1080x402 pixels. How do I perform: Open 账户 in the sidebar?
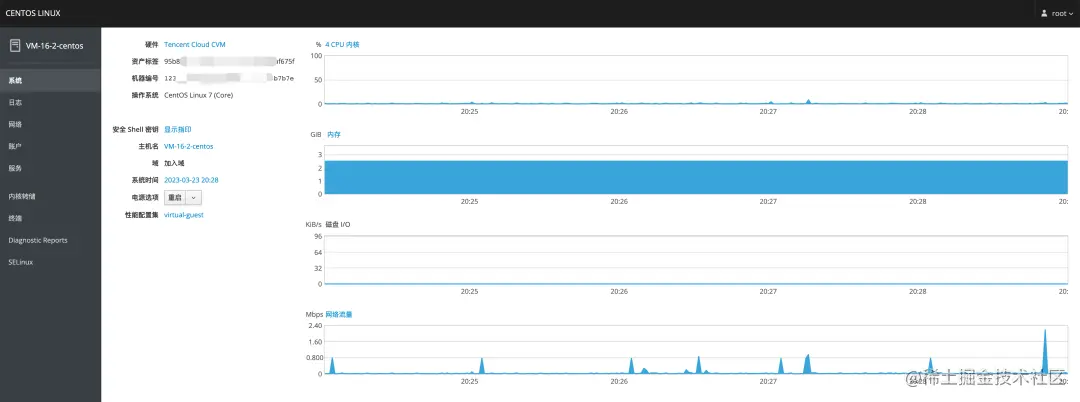(x=50, y=146)
